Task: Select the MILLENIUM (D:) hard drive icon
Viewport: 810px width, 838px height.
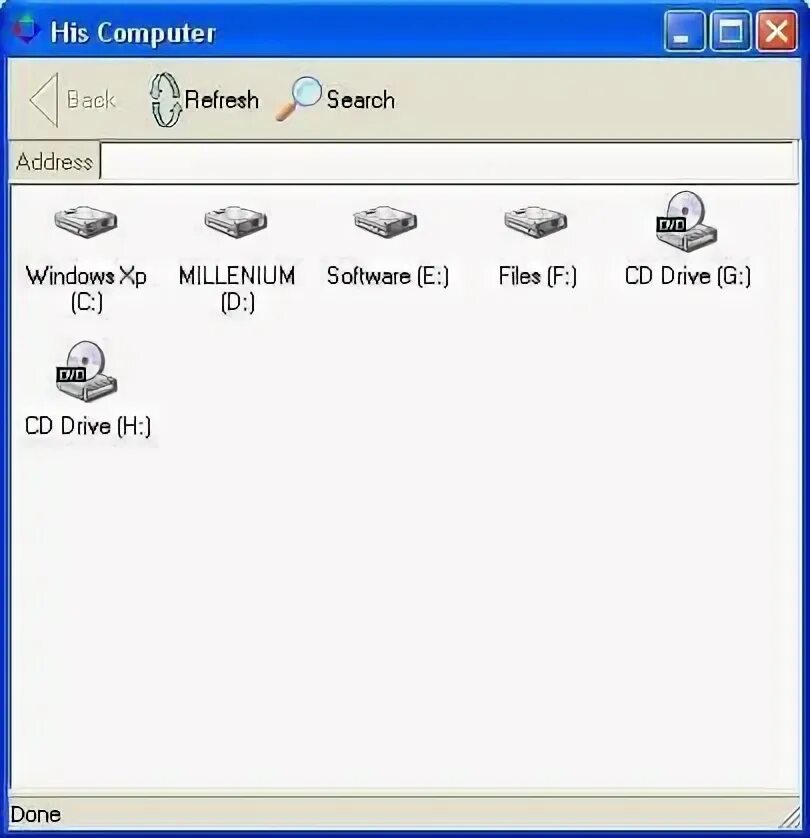Action: click(x=236, y=222)
